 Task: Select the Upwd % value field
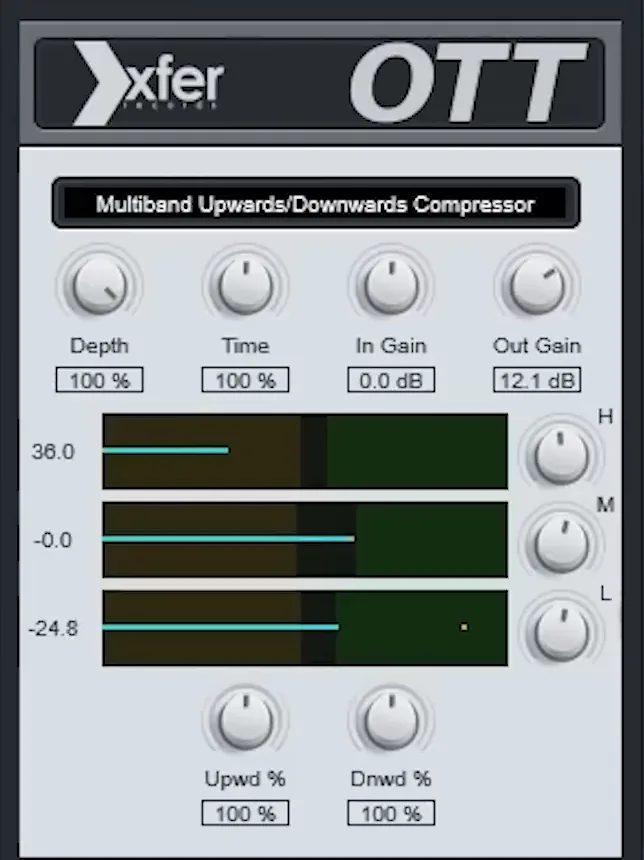[245, 813]
